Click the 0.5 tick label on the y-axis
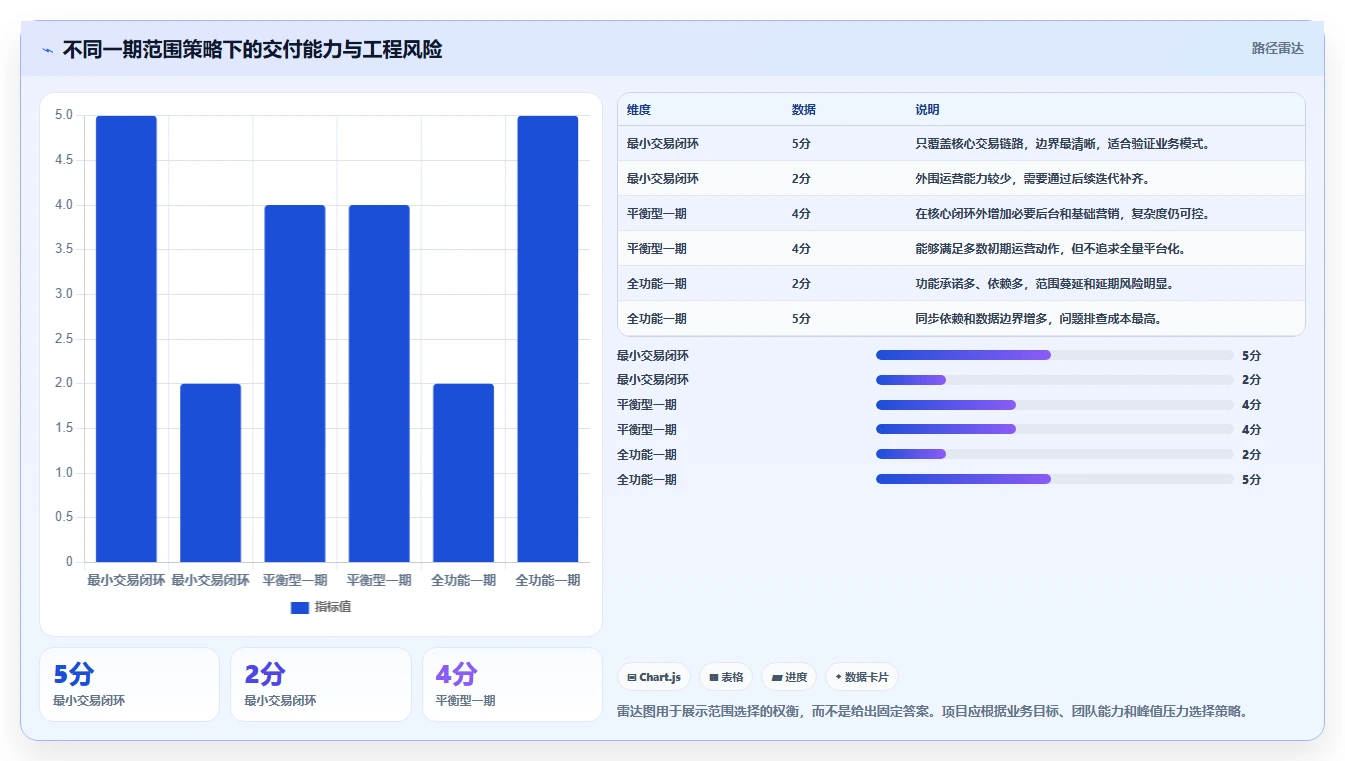This screenshot has width=1345, height=761. click(x=63, y=517)
